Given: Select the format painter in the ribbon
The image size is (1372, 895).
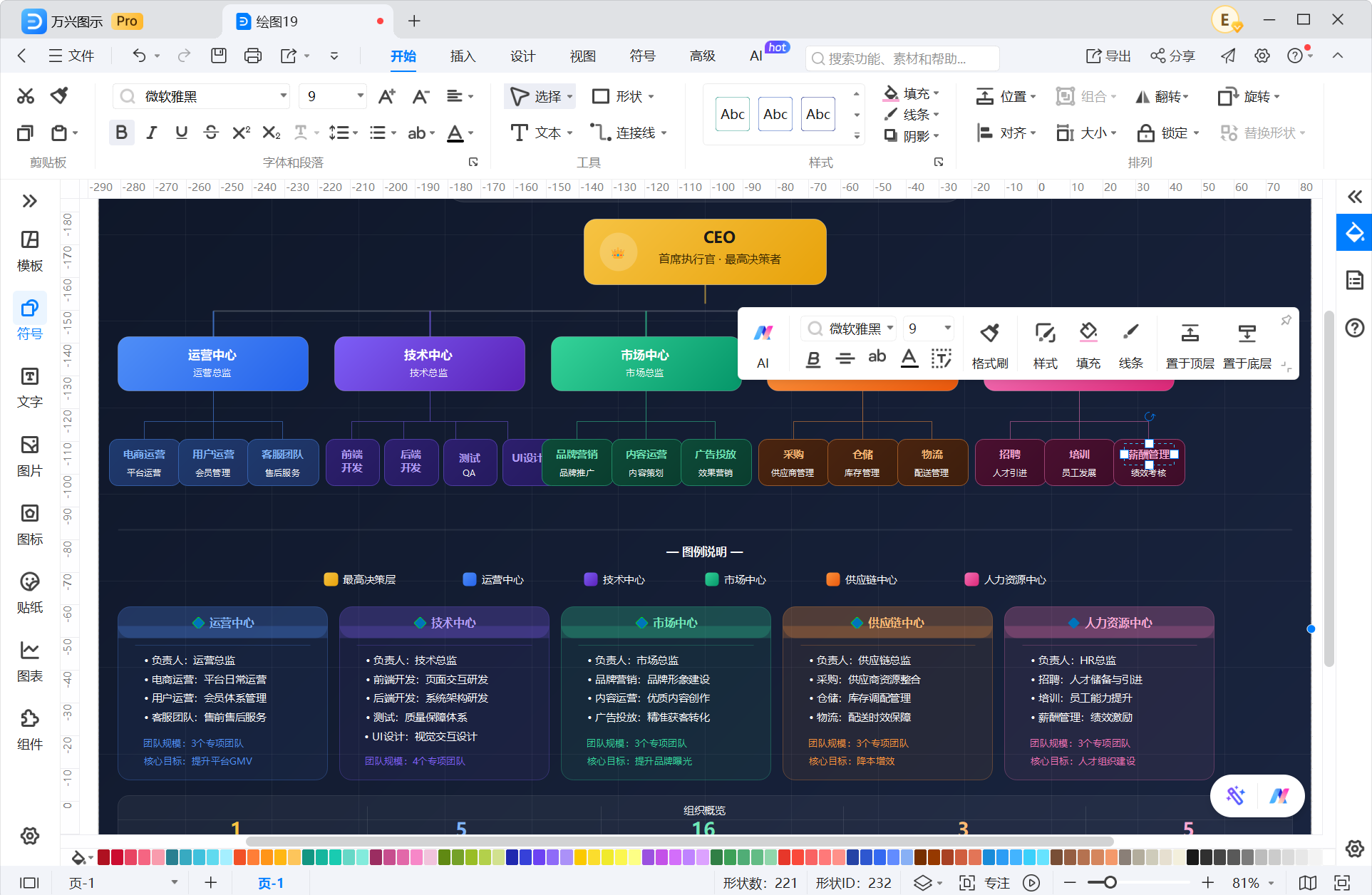Looking at the screenshot, I should point(59,96).
